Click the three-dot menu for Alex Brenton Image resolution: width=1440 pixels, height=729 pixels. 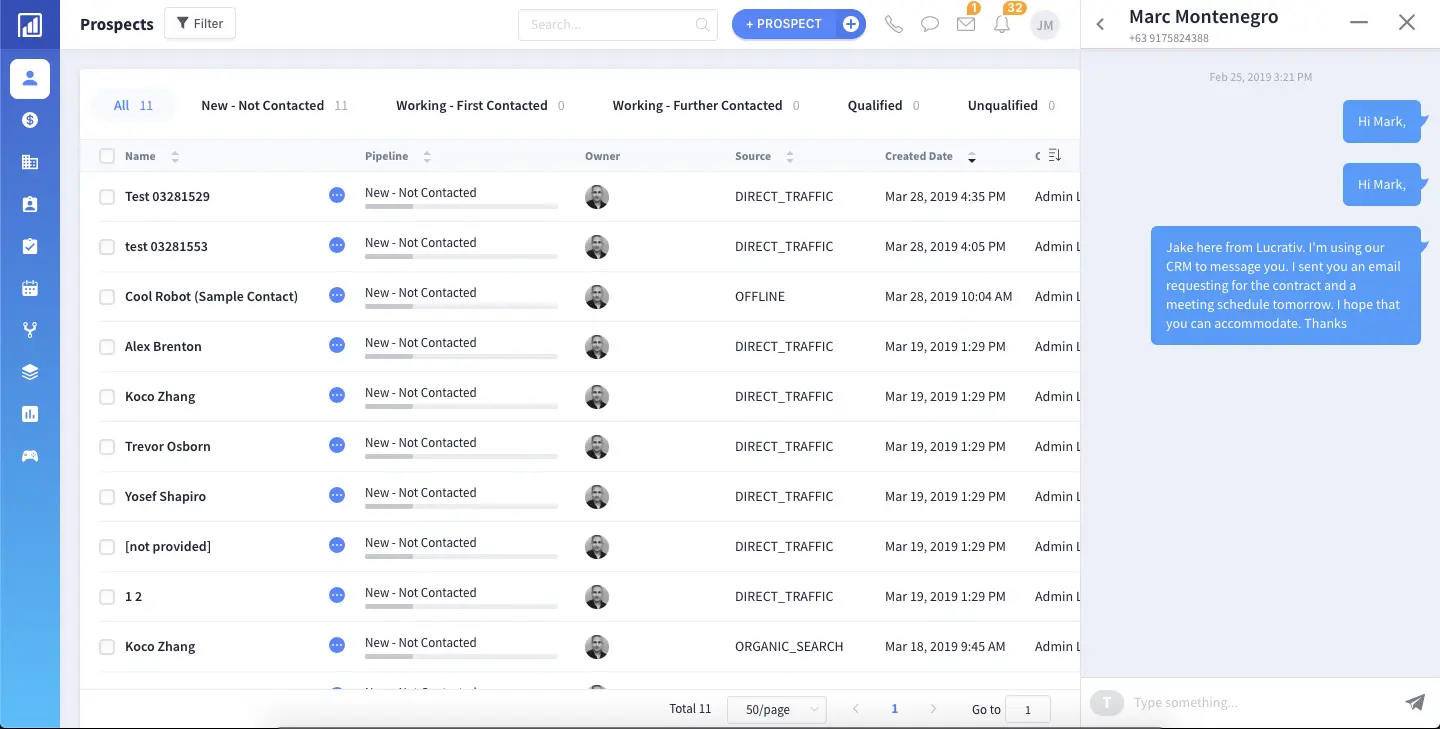[x=337, y=346]
